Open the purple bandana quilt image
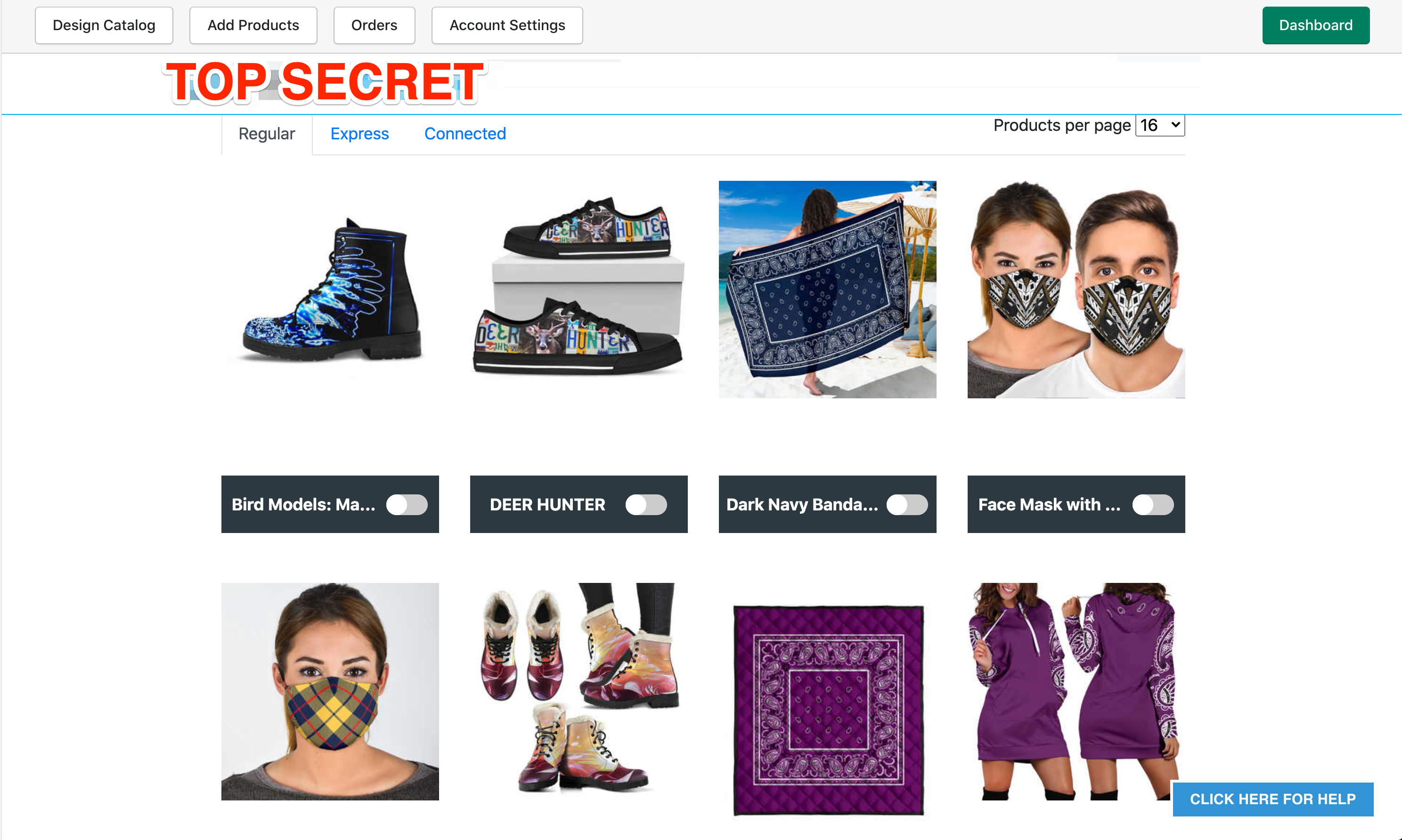Screen dimensions: 1402x840 click(x=827, y=710)
